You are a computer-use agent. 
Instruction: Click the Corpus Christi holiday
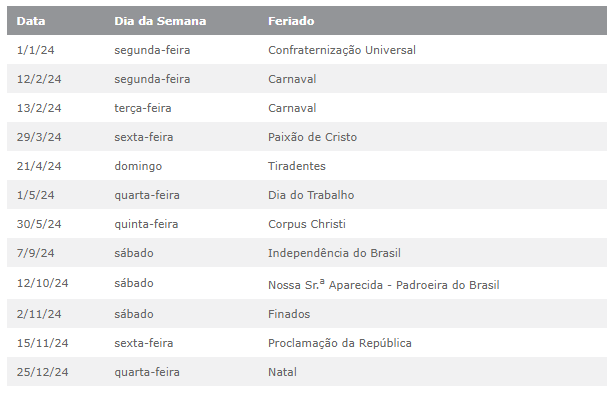tap(307, 224)
